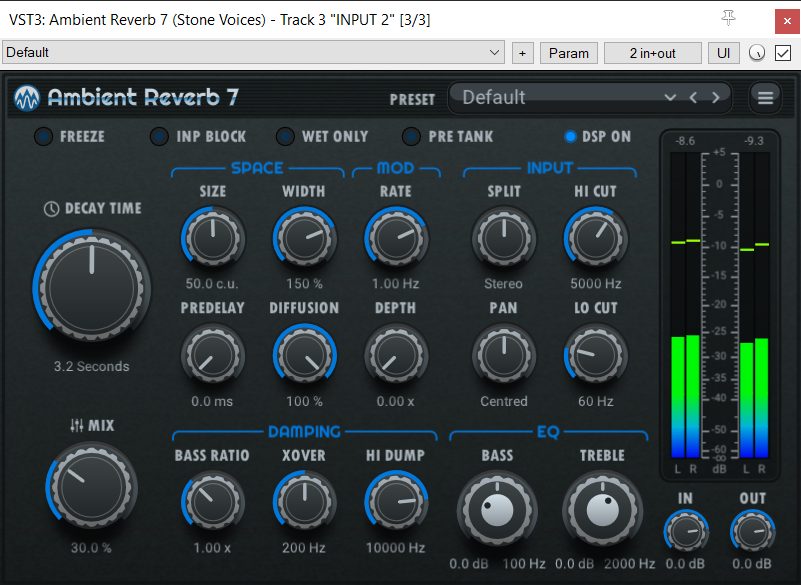The width and height of the screenshot is (801, 585).
Task: Toggle the FREEZE switch
Action: click(x=43, y=136)
